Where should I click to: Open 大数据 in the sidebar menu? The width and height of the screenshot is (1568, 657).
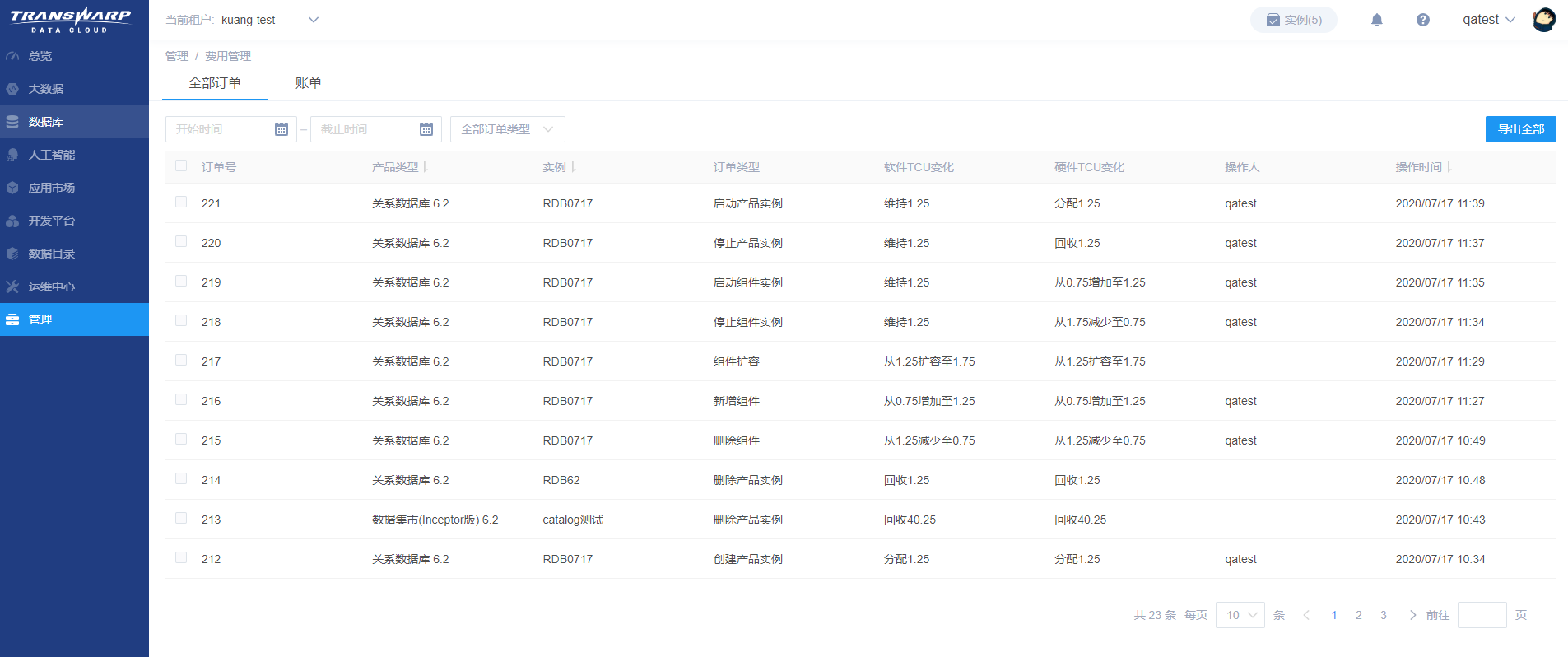74,89
